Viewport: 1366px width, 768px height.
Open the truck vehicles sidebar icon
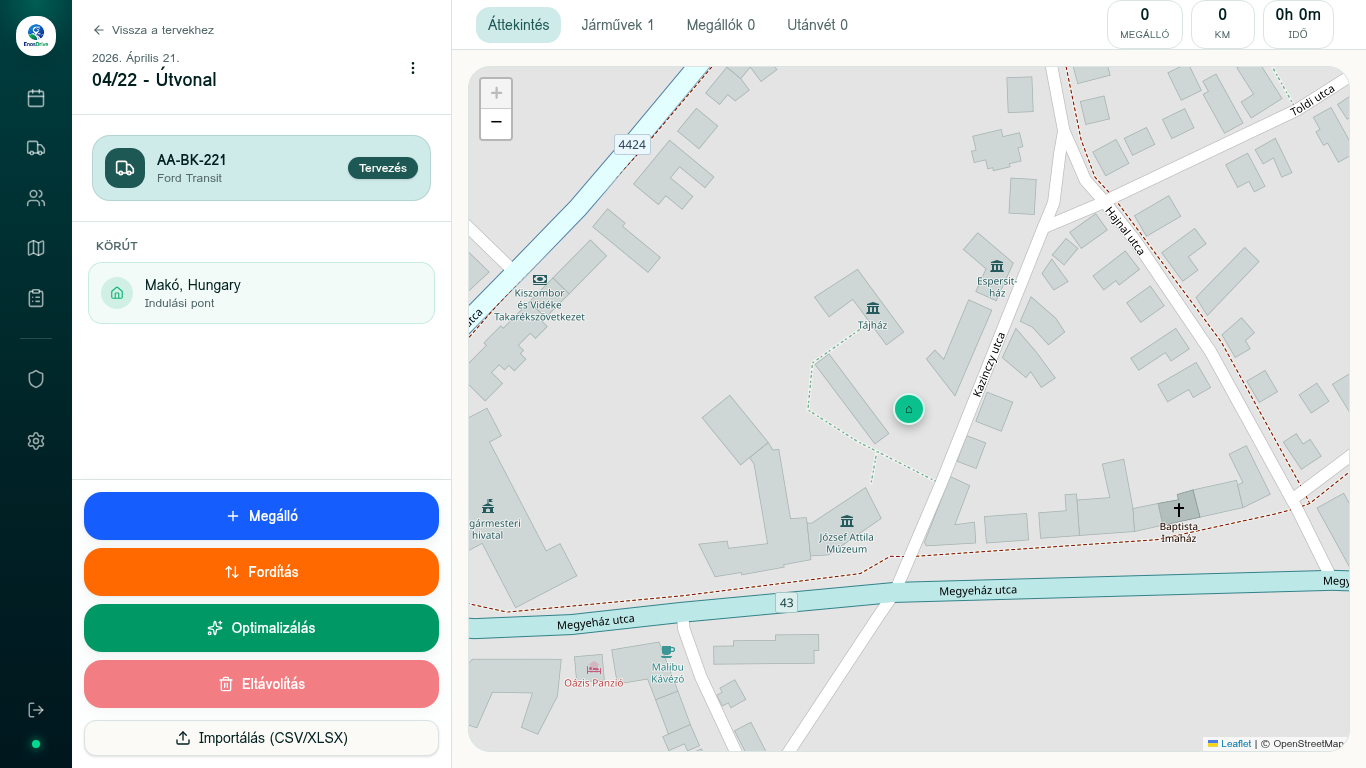[36, 148]
